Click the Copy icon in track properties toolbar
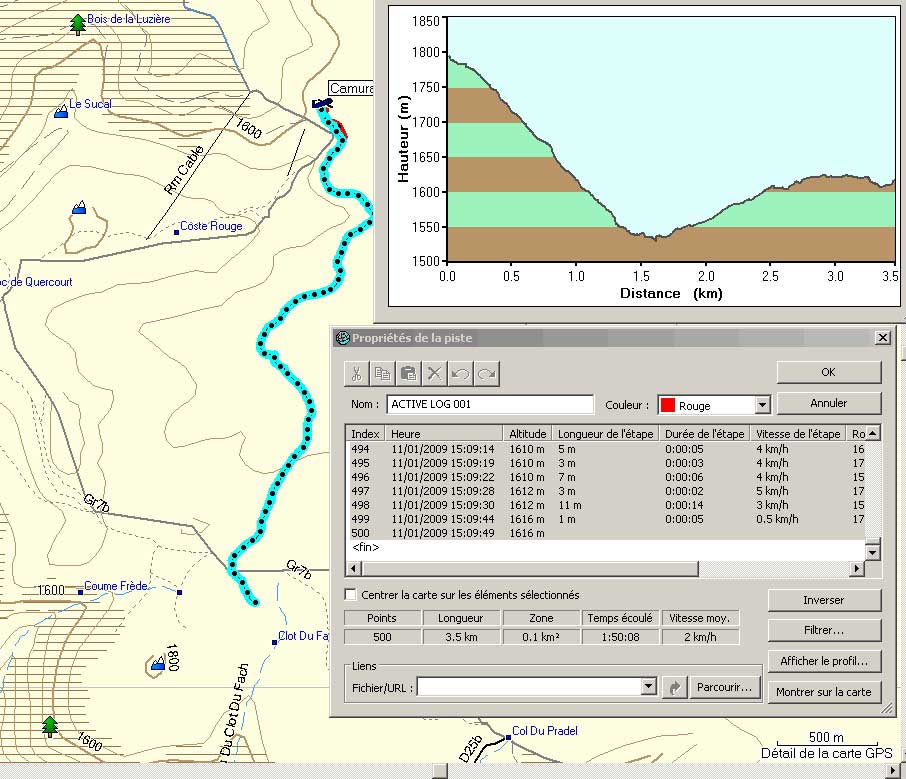The width and height of the screenshot is (906, 779). (x=383, y=373)
